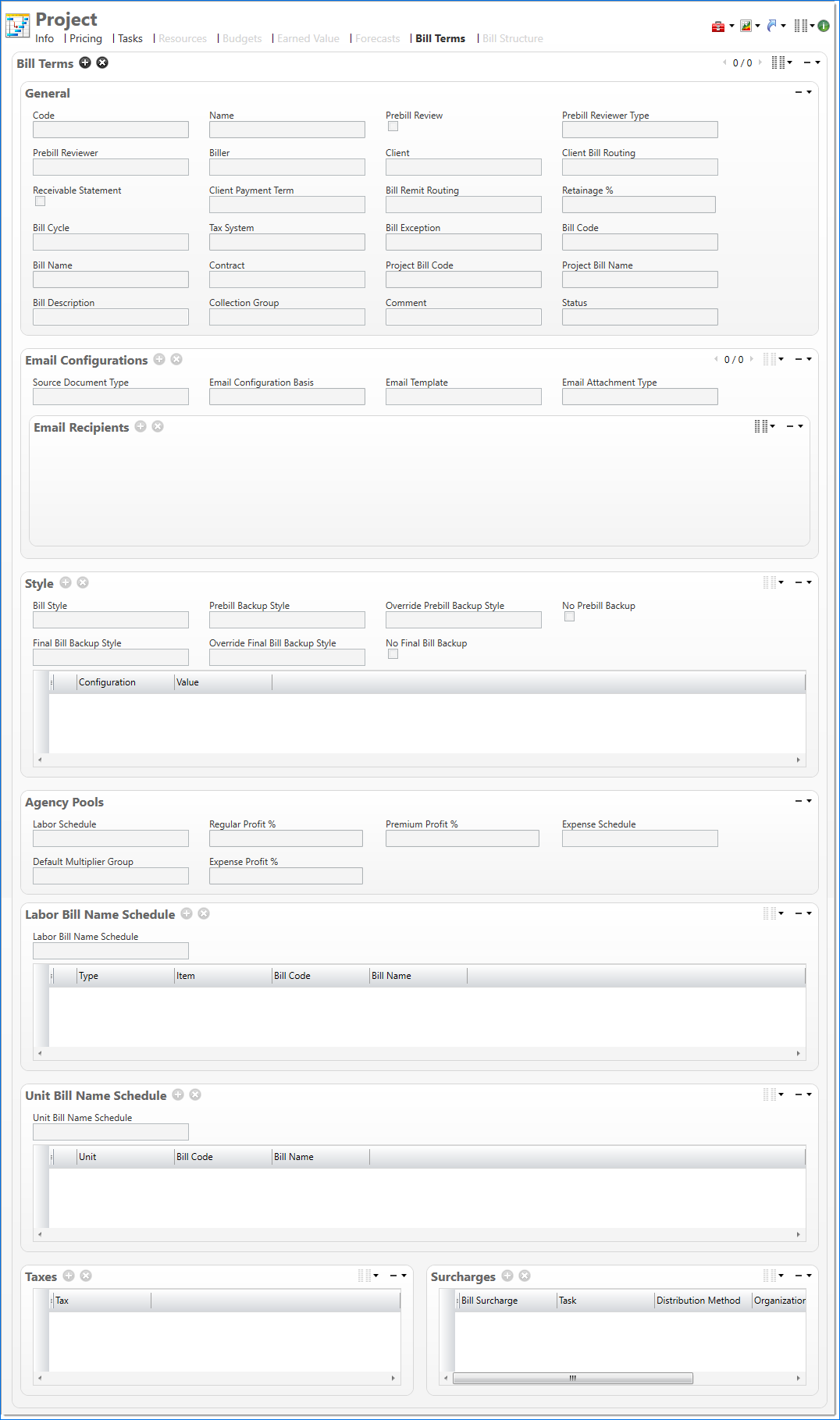
Task: Remove the Surcharges entry using its delete icon
Action: point(525,1276)
